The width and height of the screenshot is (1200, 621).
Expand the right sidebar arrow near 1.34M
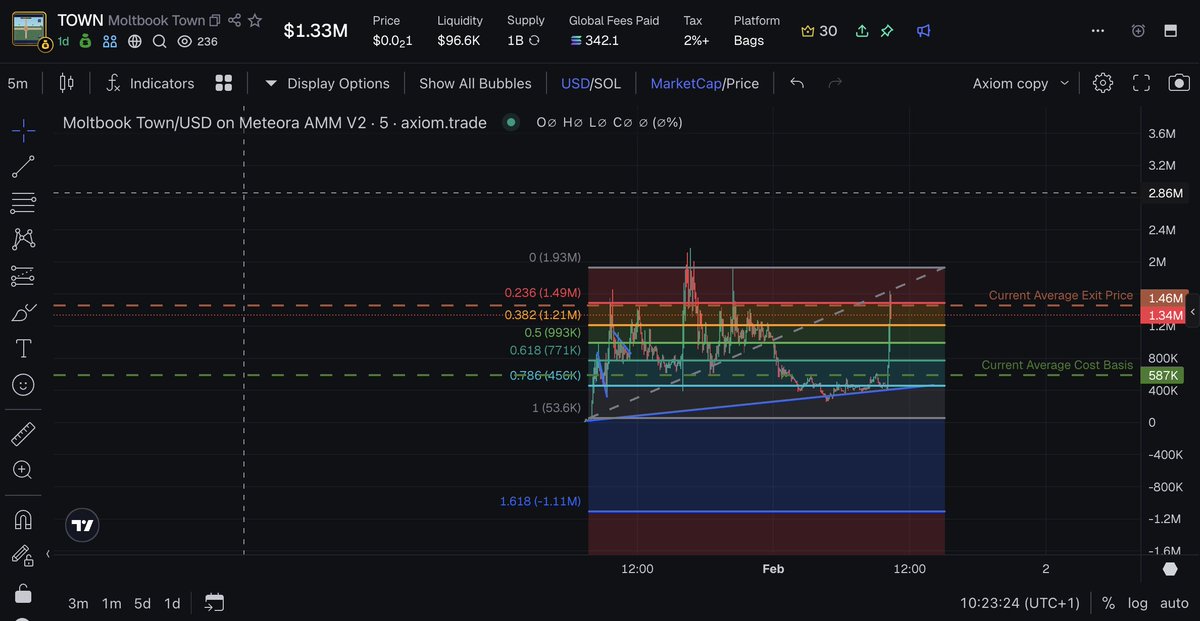click(1191, 313)
